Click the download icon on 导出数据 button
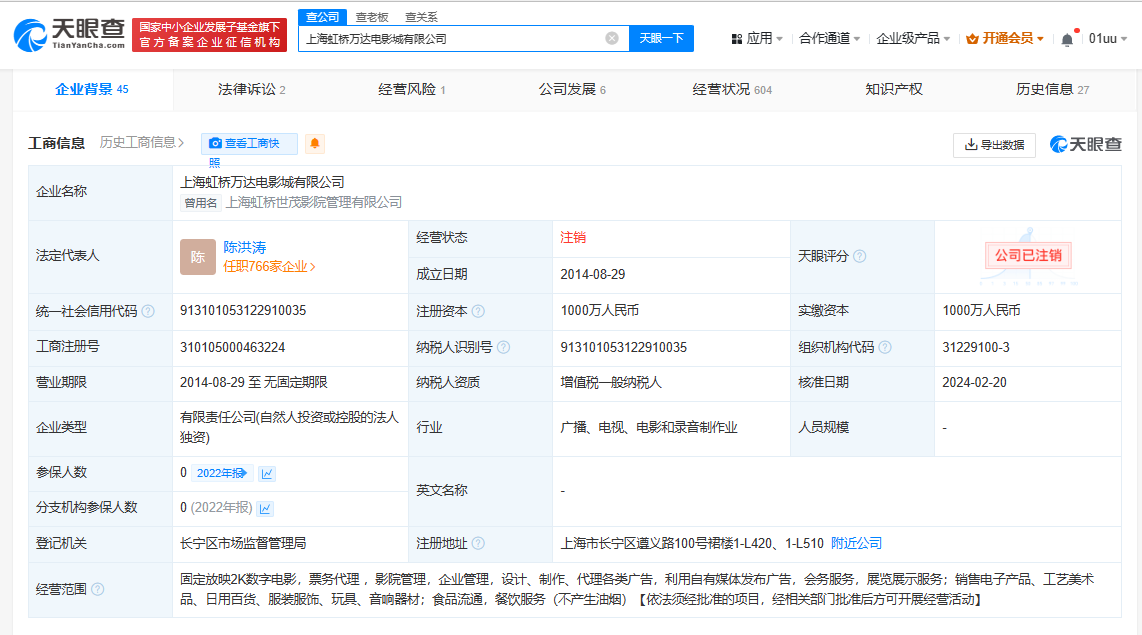This screenshot has width=1142, height=635. point(968,143)
